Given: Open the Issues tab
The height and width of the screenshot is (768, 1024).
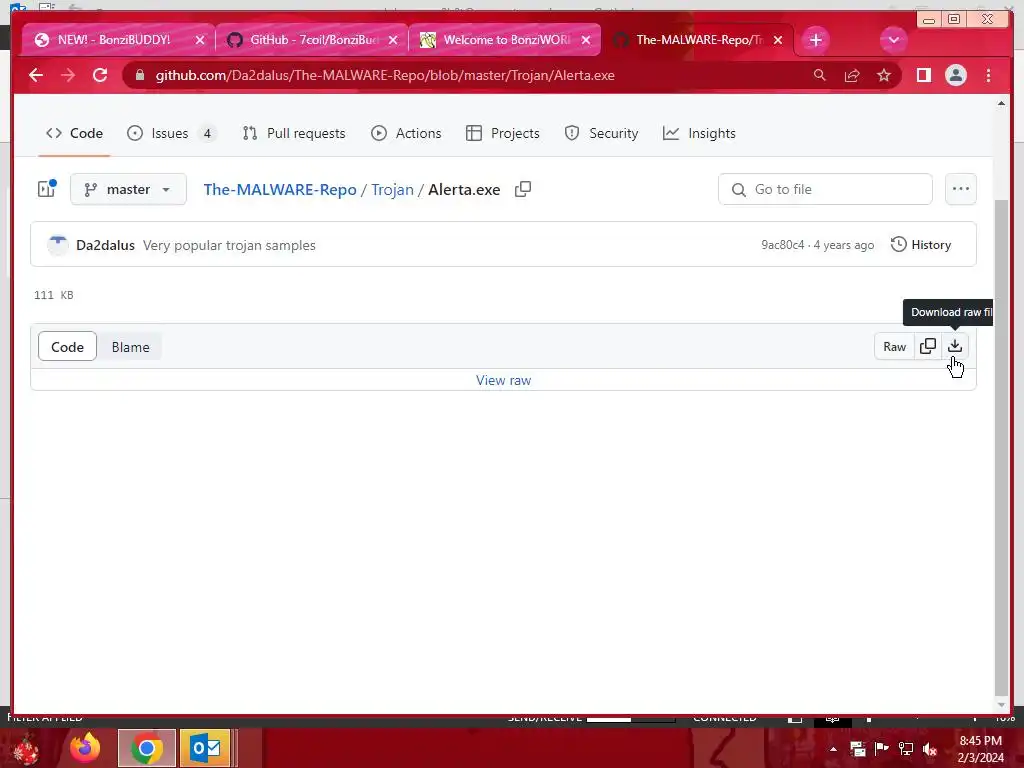Looking at the screenshot, I should (171, 133).
